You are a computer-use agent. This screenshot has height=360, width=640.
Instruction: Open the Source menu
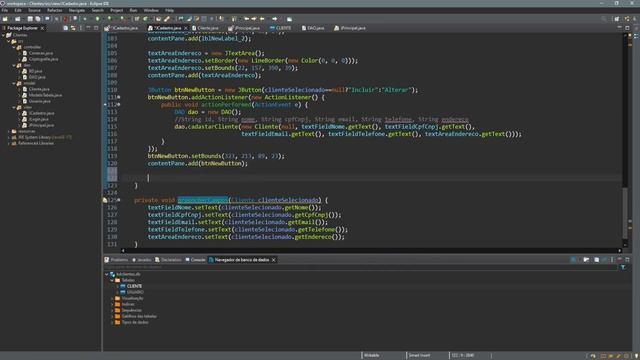pos(34,10)
